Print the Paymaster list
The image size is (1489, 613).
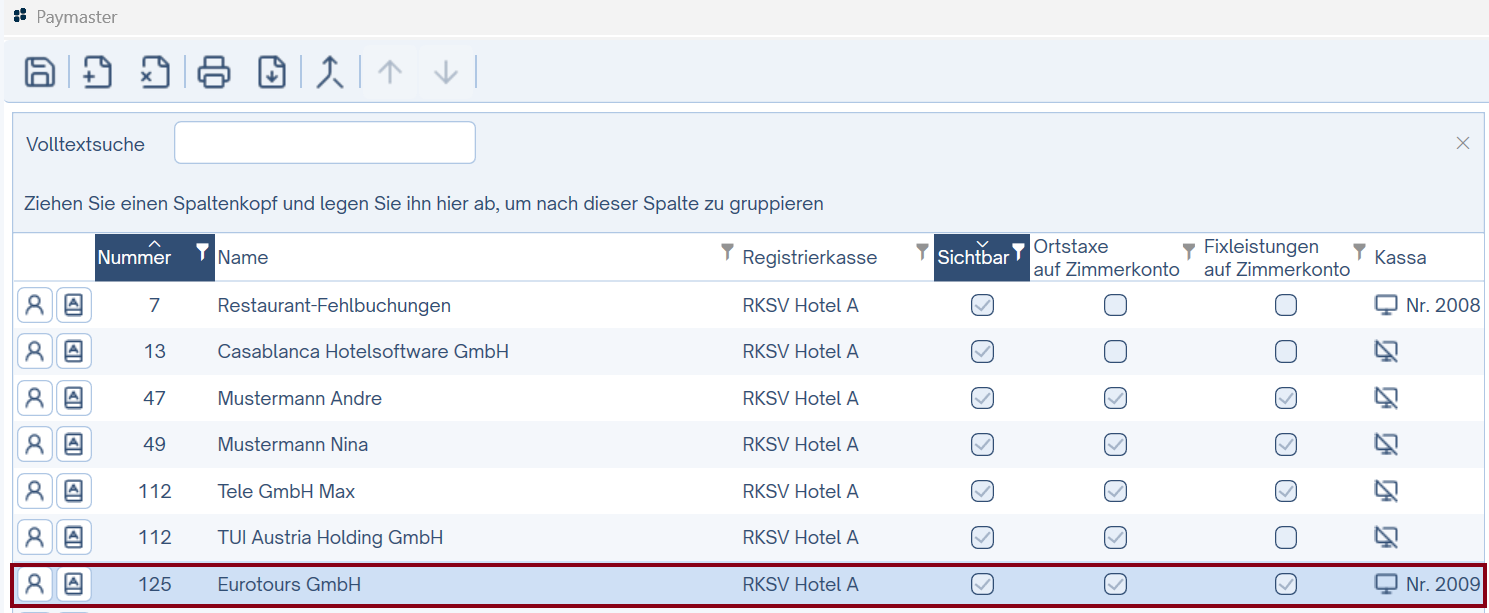click(213, 71)
